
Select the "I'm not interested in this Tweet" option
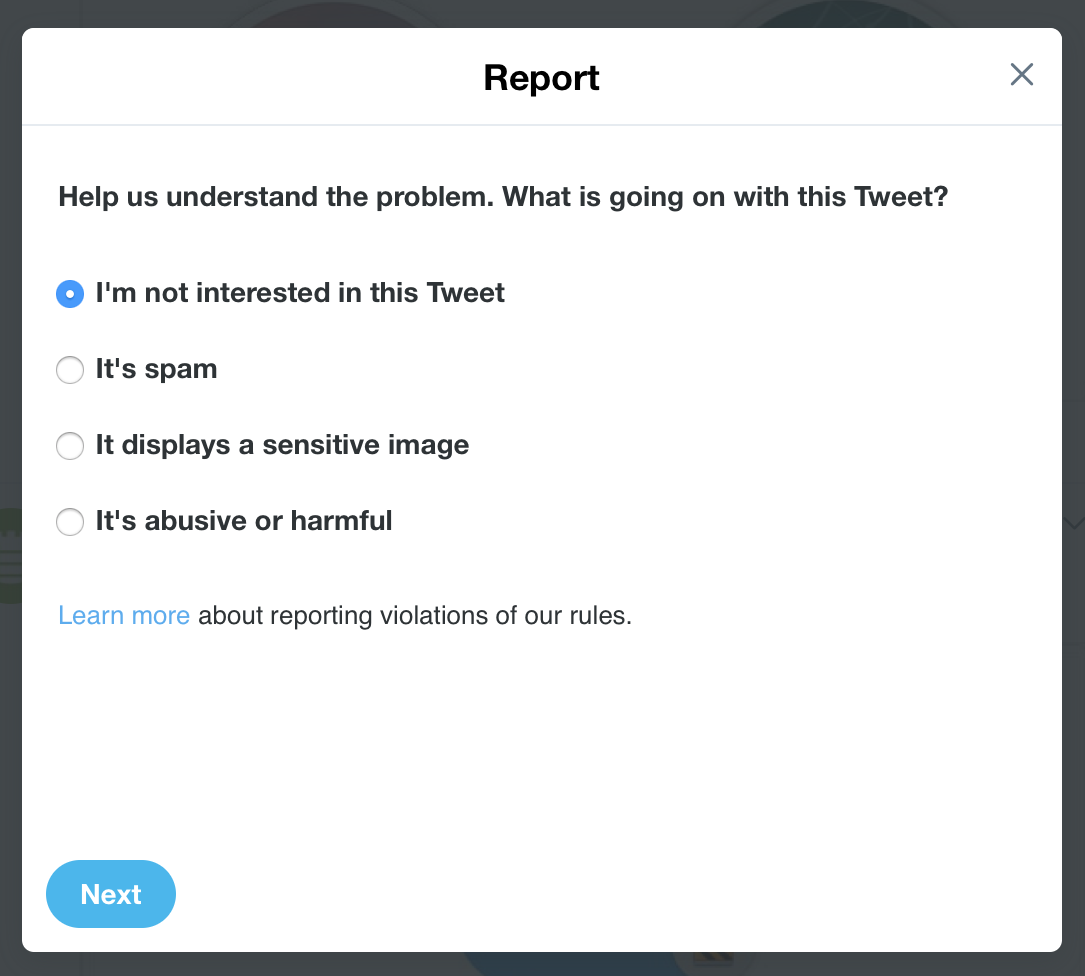click(x=70, y=294)
